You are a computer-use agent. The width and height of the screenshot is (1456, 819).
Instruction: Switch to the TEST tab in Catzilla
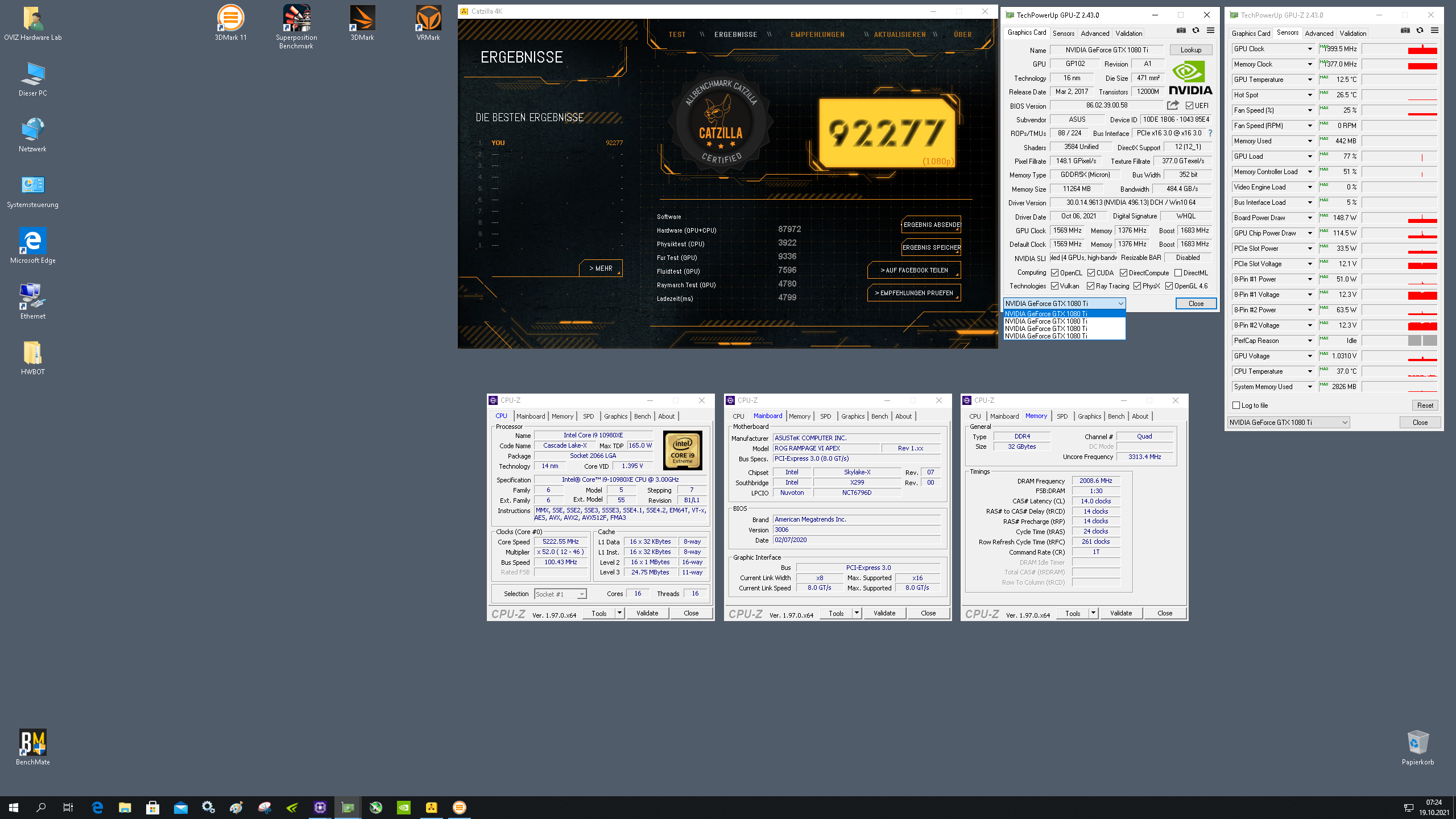click(677, 35)
